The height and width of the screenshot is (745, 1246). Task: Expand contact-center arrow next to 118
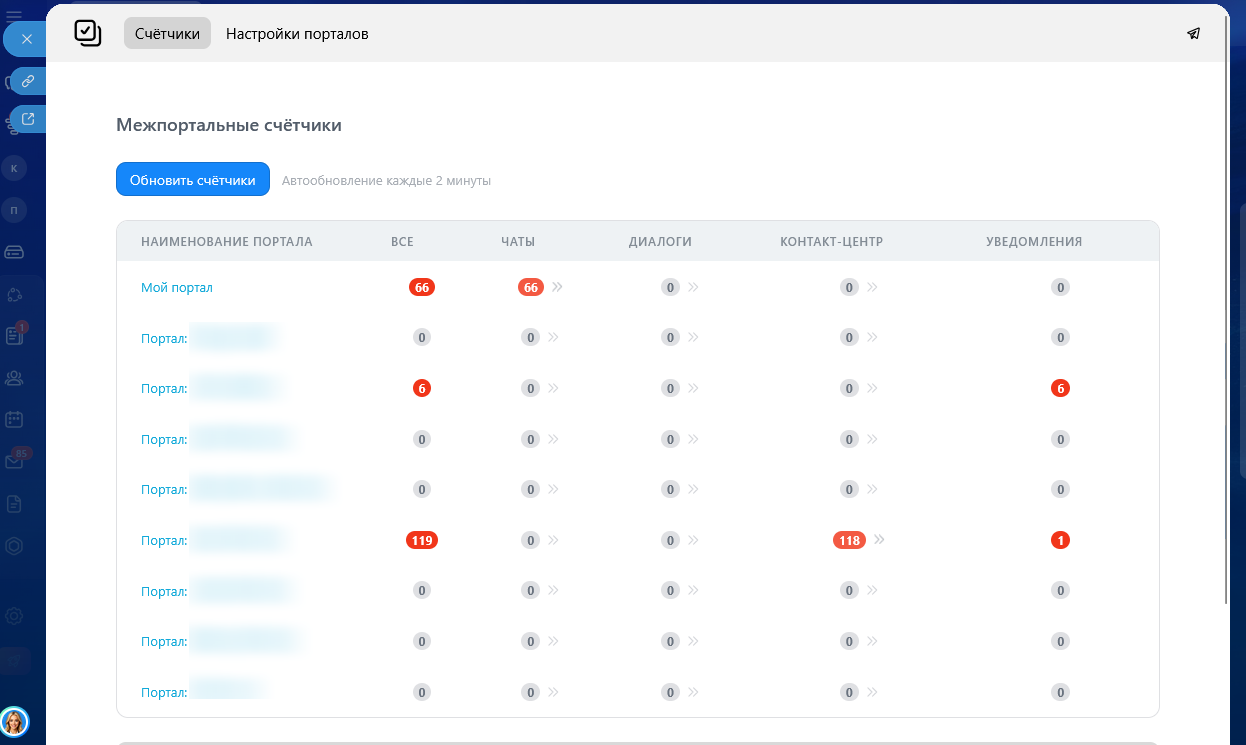pyautogui.click(x=879, y=540)
